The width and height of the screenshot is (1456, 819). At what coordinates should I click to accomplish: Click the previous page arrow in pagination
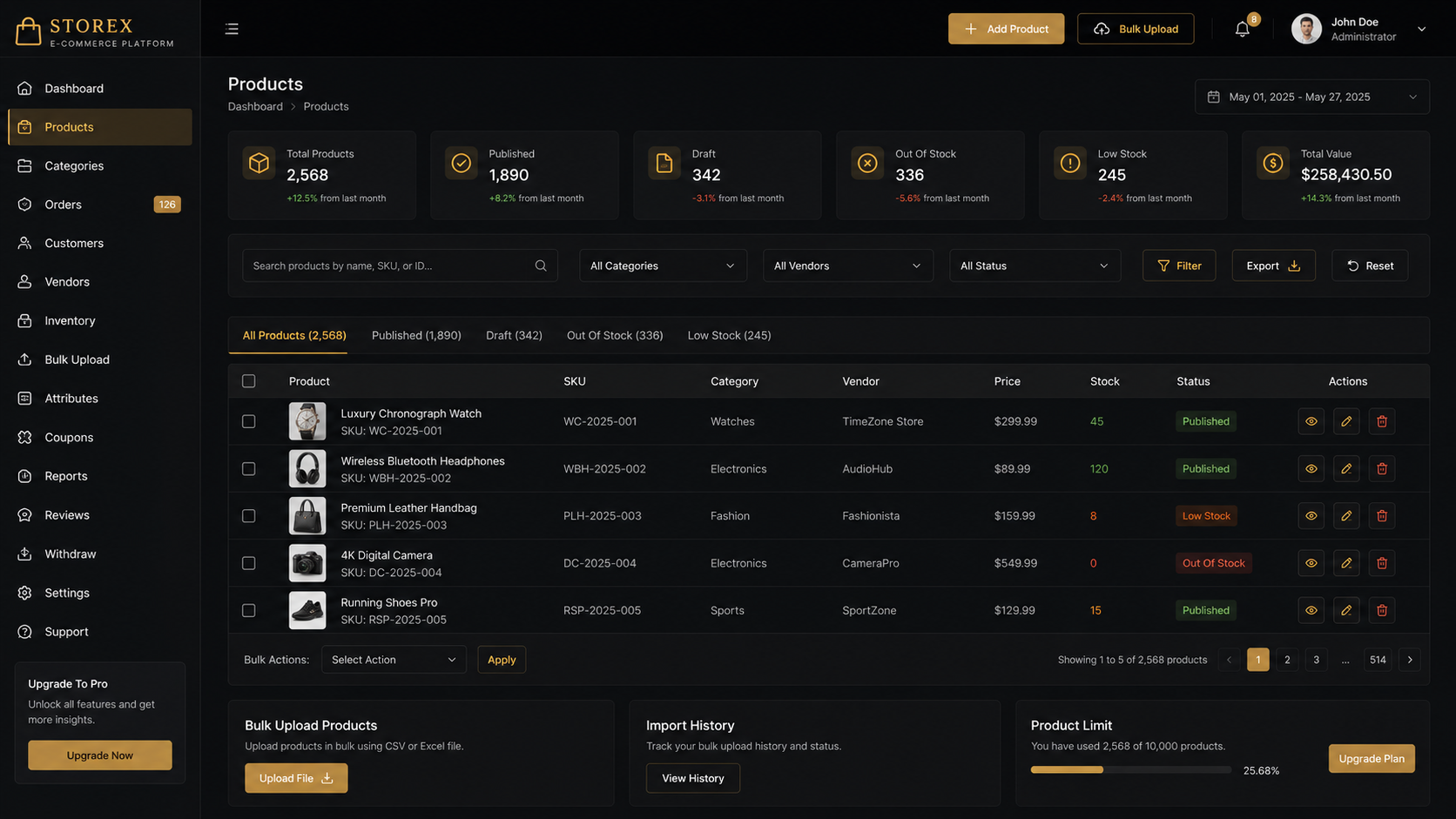(1230, 660)
